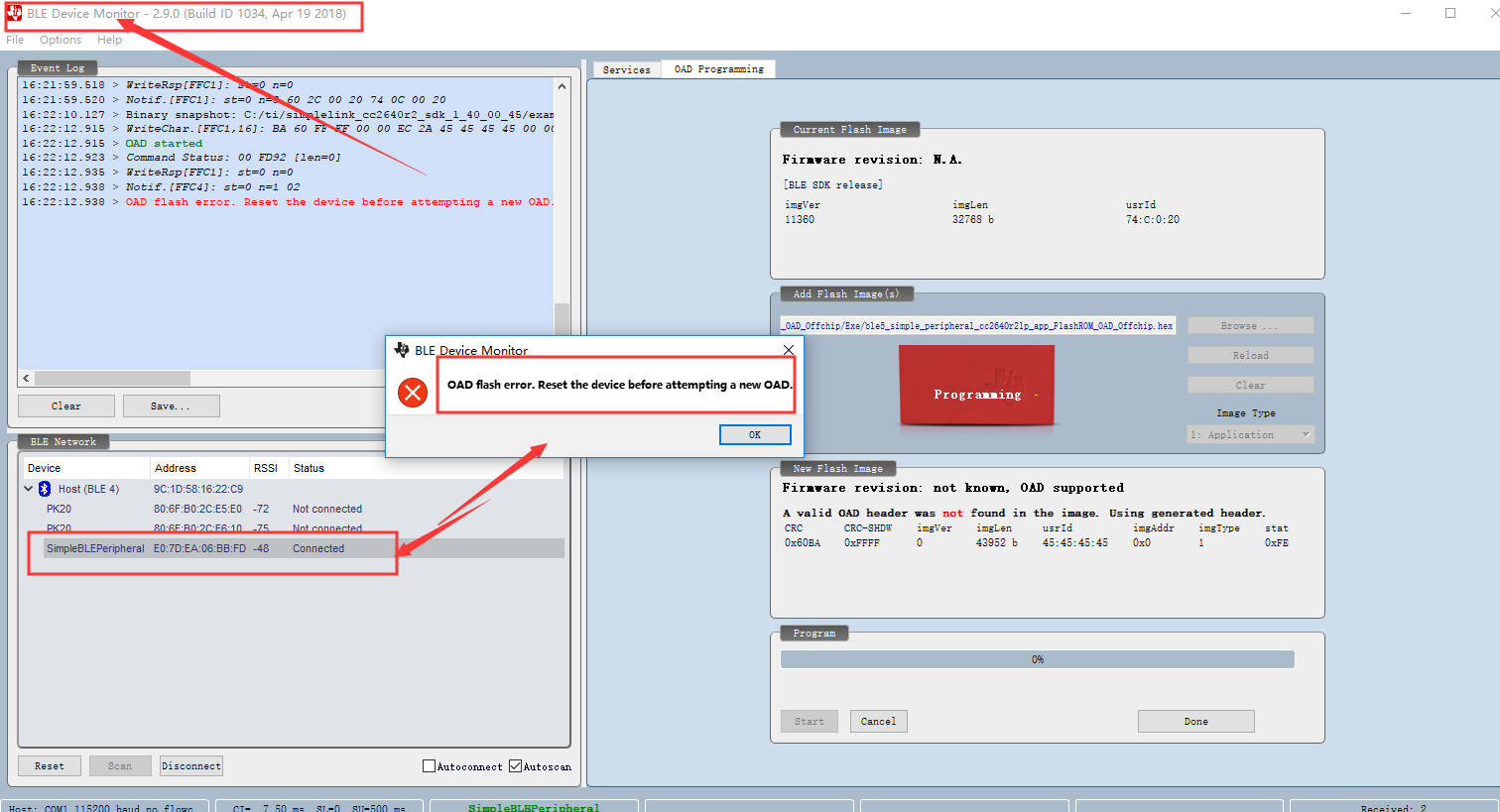Screen dimensions: 1500x812
Task: Toggle the Autoconnect checkbox
Action: point(430,766)
